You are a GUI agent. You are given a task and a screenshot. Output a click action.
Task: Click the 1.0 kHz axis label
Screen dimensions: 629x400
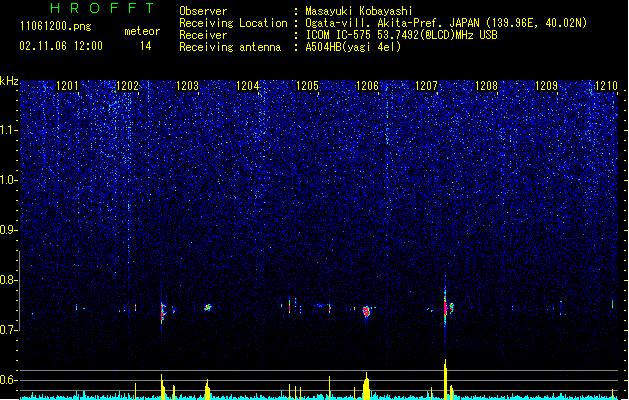pos(8,180)
